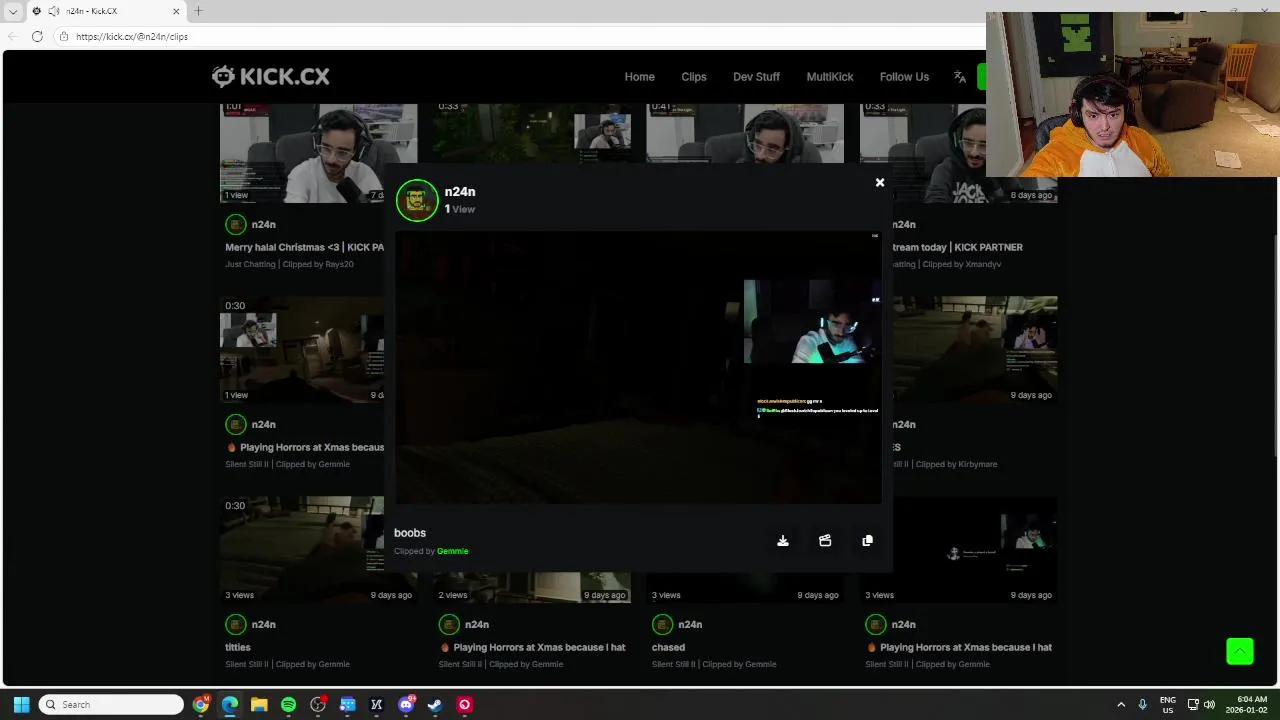This screenshot has width=1280, height=720.
Task: Close the clip popup with the X
Action: 880,183
